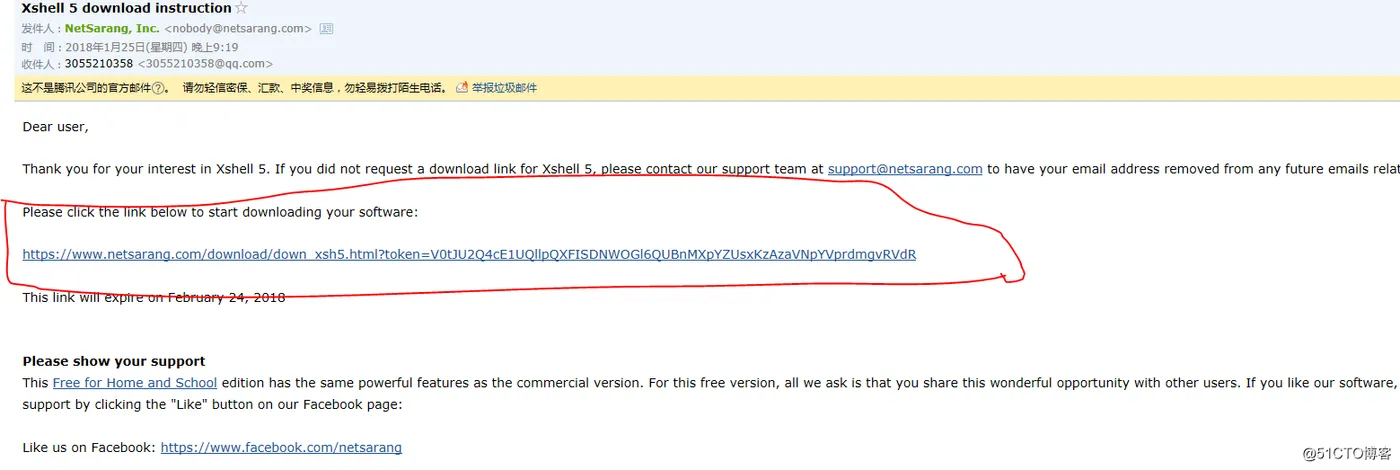Image resolution: width=1400 pixels, height=470 pixels.
Task: Click the 51CTO博客 watermark
Action: (1346, 453)
